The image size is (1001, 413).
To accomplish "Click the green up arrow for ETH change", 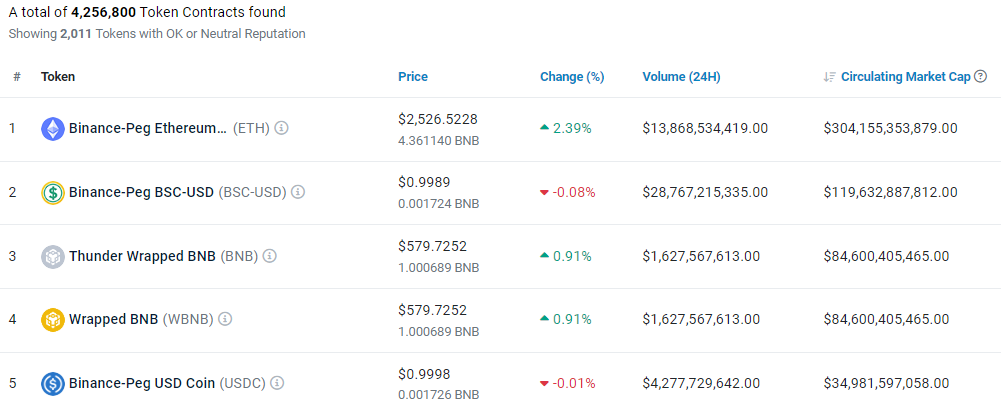I will coord(545,128).
